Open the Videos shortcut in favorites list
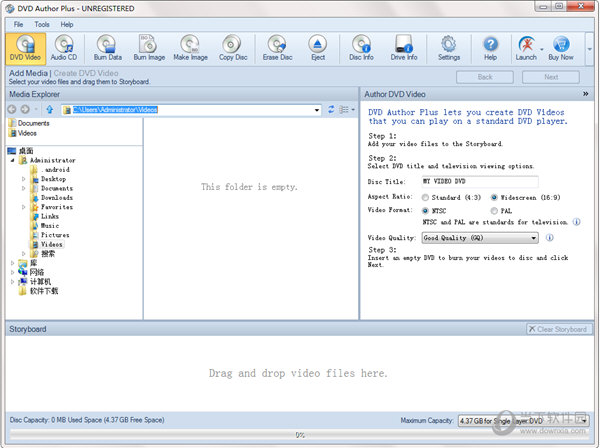This screenshot has width=600, height=448. 23,133
